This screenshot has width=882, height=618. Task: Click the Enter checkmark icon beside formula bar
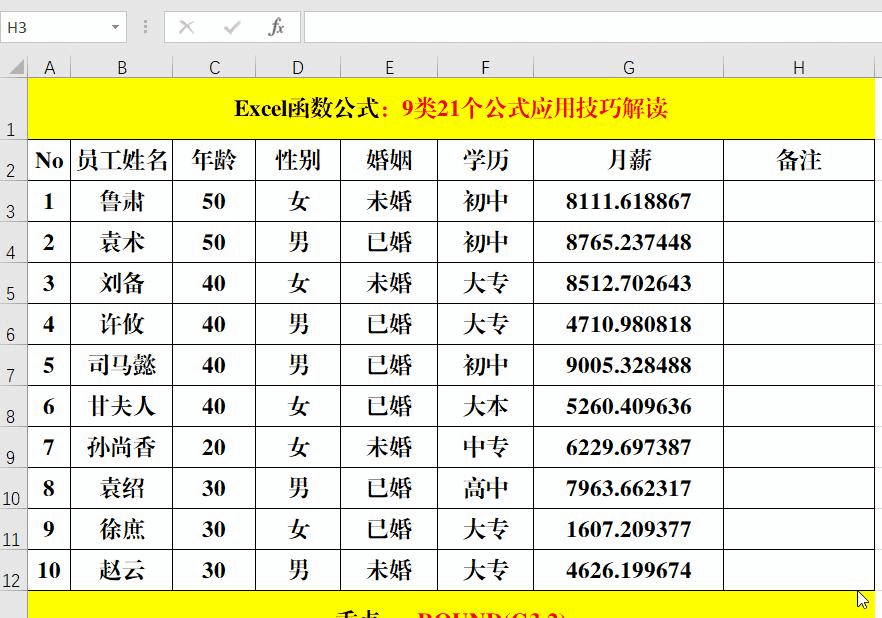[231, 27]
